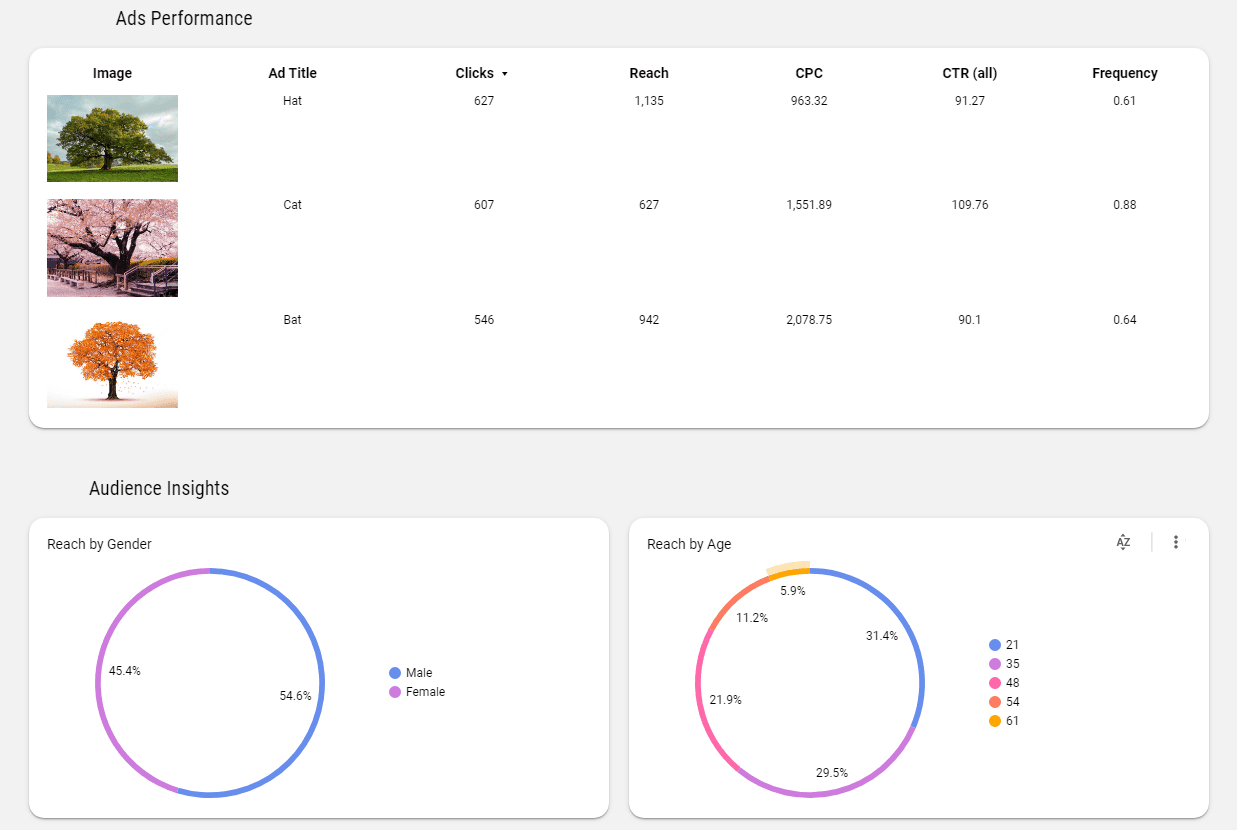Sort table by Reach column header
Screen dimensions: 1237x830
(x=649, y=73)
